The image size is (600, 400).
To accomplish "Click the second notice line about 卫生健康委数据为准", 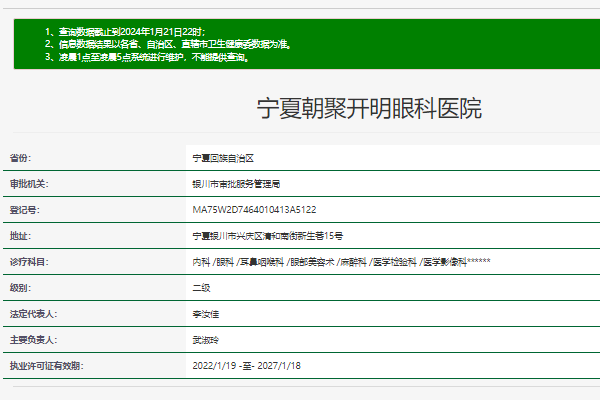I will click(x=168, y=44).
